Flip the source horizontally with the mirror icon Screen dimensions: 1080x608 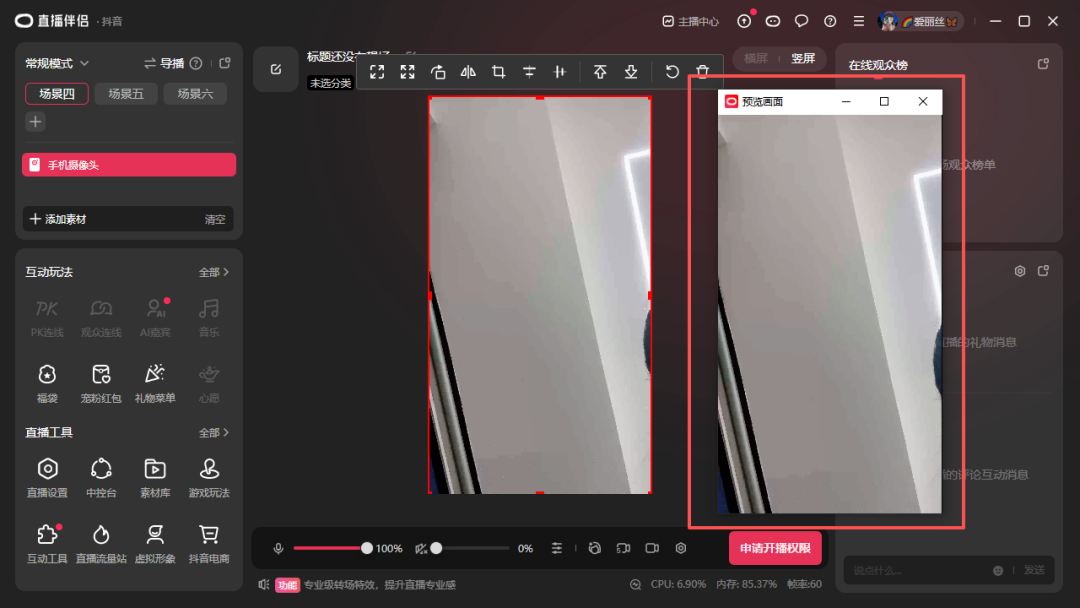point(468,72)
